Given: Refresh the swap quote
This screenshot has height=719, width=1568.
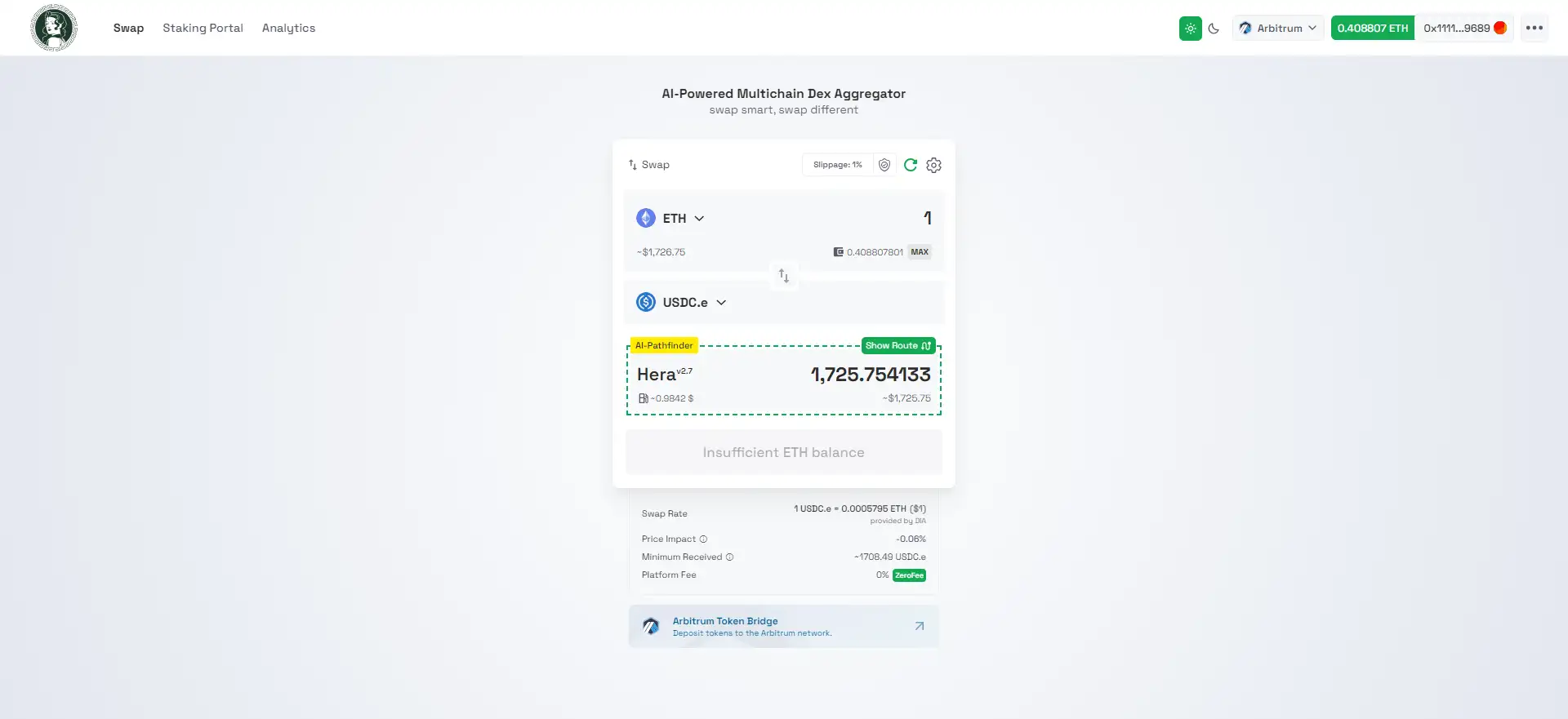Looking at the screenshot, I should (x=911, y=165).
